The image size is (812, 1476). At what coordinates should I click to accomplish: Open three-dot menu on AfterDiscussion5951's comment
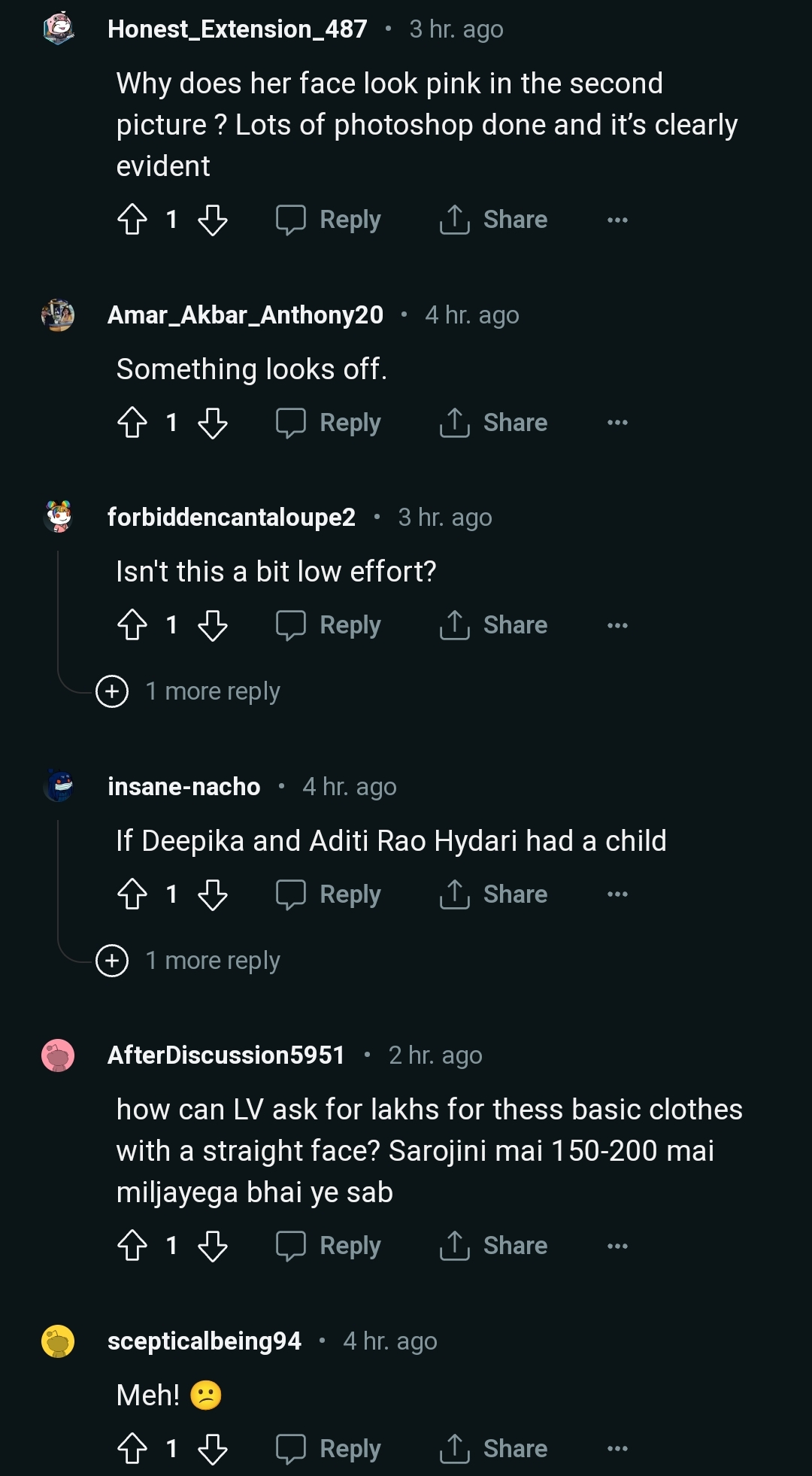[x=617, y=1246]
